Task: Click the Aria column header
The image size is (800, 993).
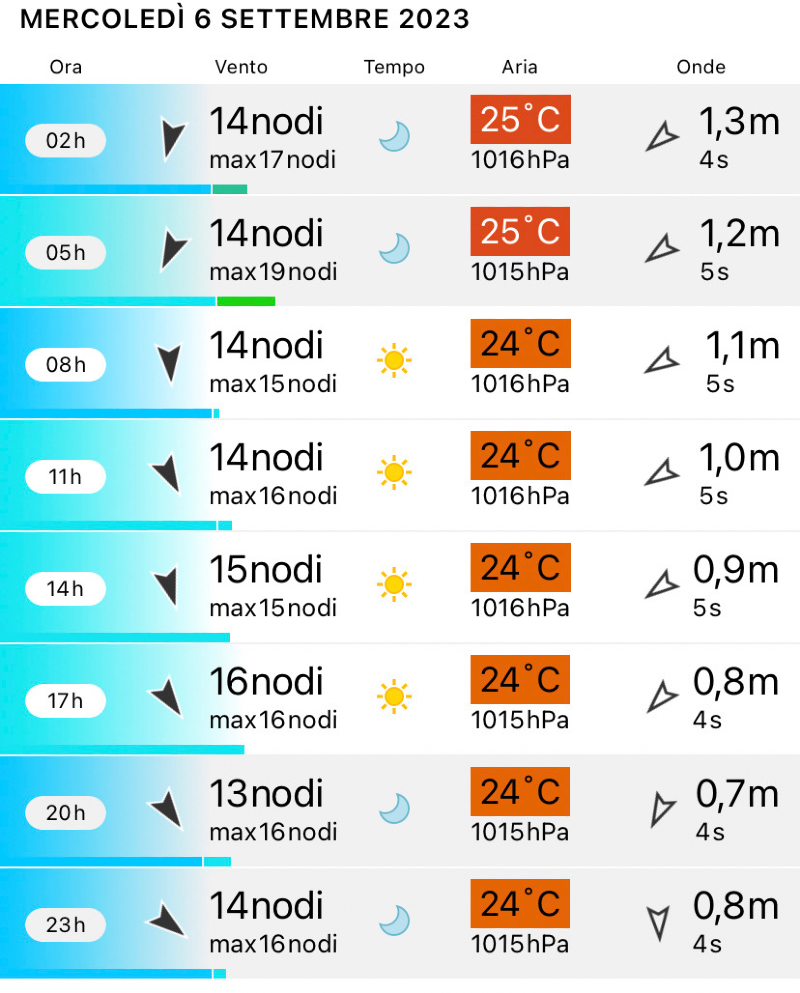Action: (x=520, y=67)
